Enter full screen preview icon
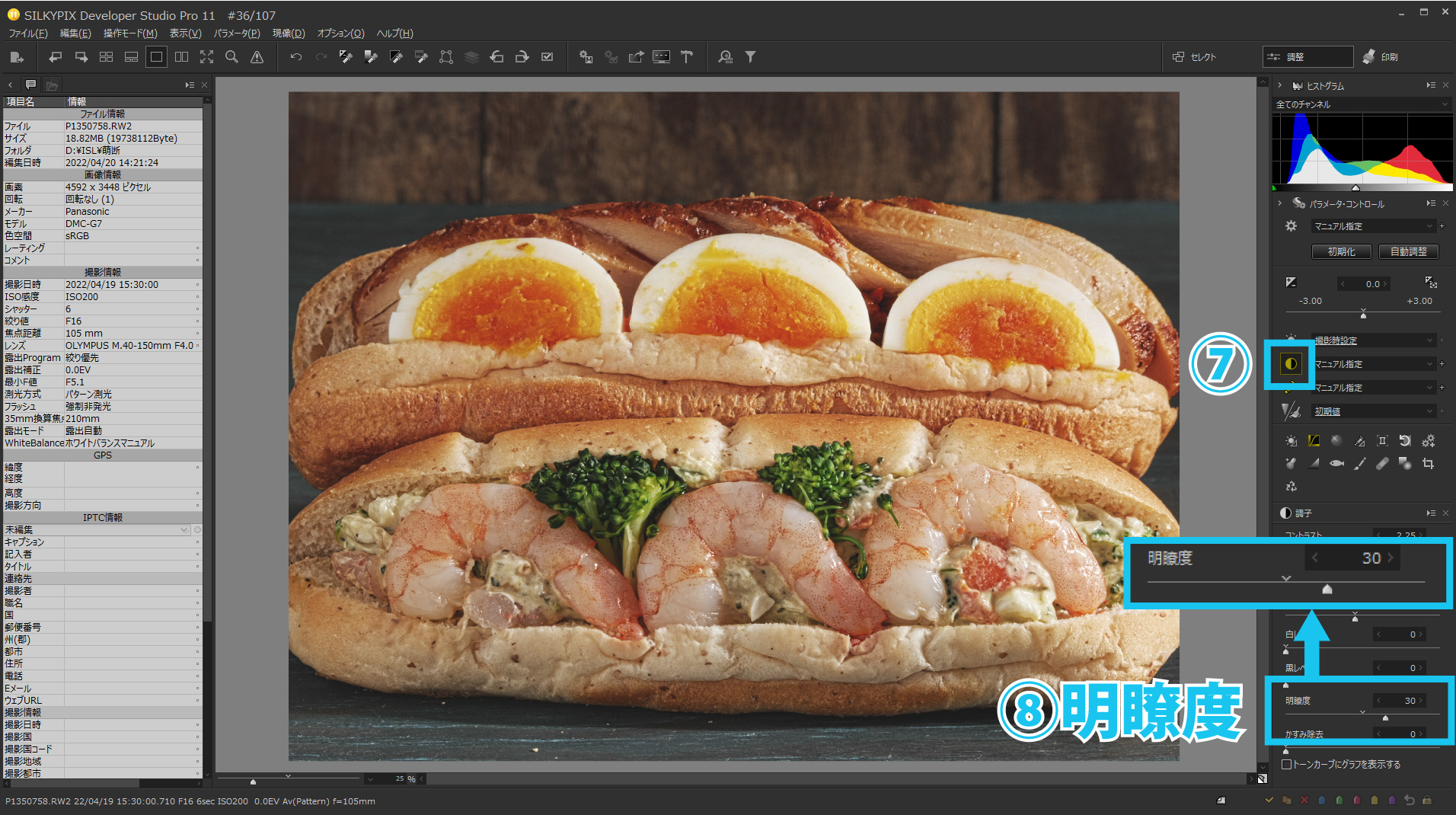 click(206, 57)
